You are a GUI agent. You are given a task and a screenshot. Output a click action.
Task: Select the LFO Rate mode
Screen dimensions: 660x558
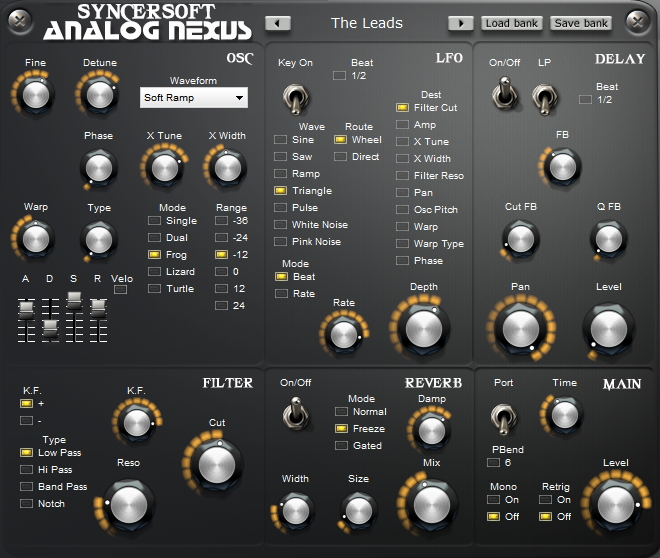(281, 293)
